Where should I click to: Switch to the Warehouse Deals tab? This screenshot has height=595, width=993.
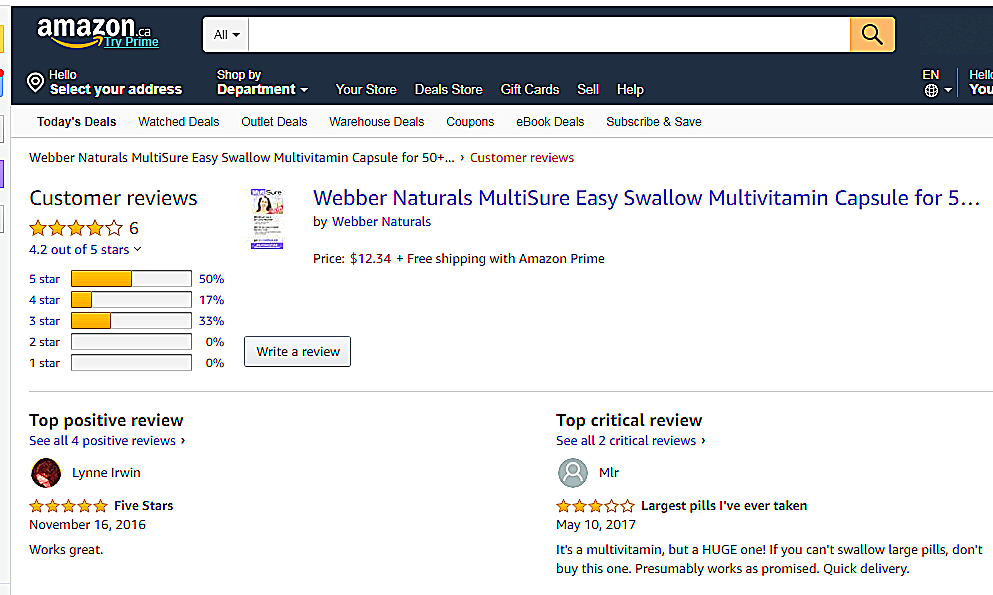(376, 122)
